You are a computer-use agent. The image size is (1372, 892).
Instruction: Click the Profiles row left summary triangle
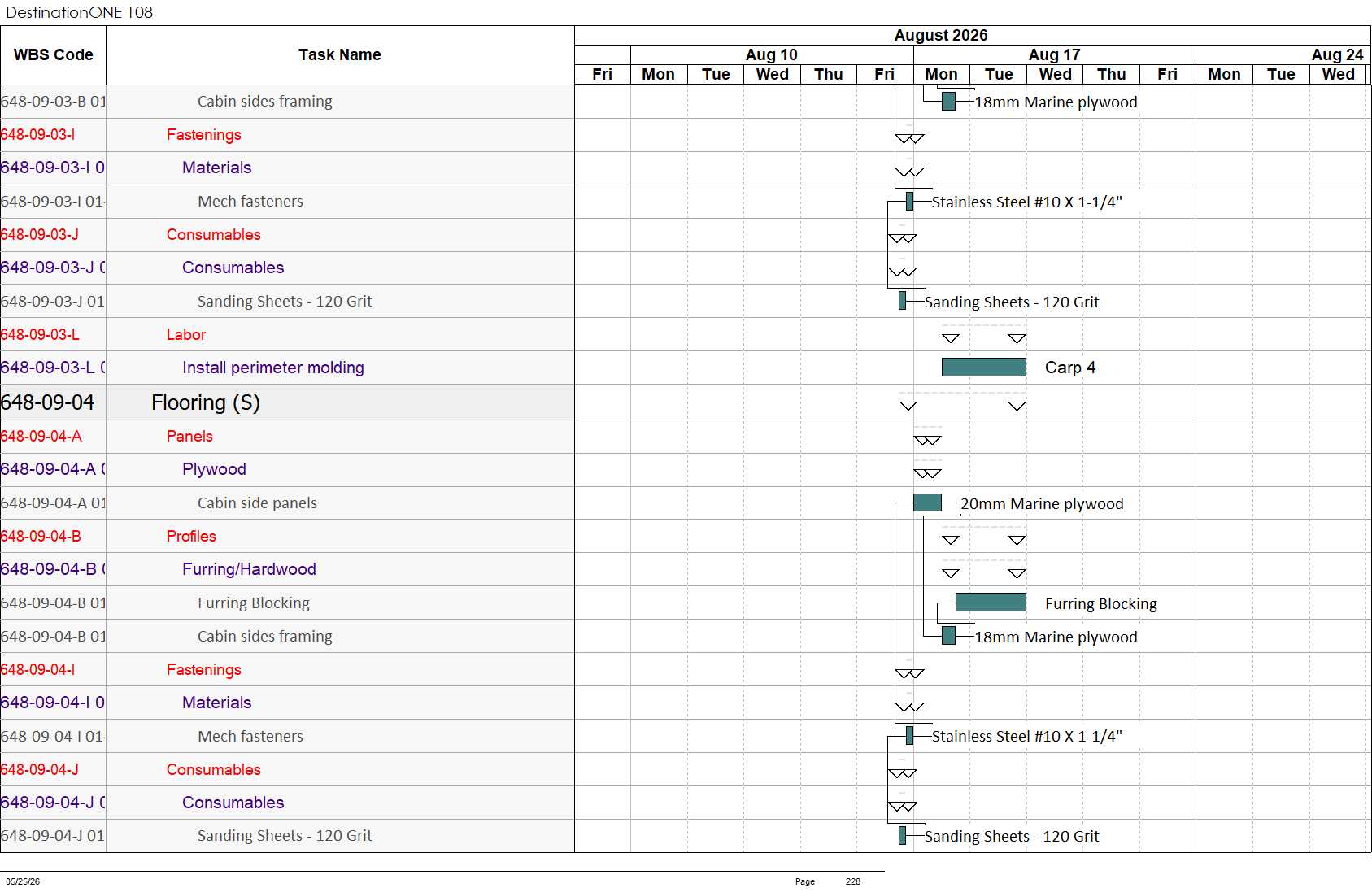click(951, 540)
